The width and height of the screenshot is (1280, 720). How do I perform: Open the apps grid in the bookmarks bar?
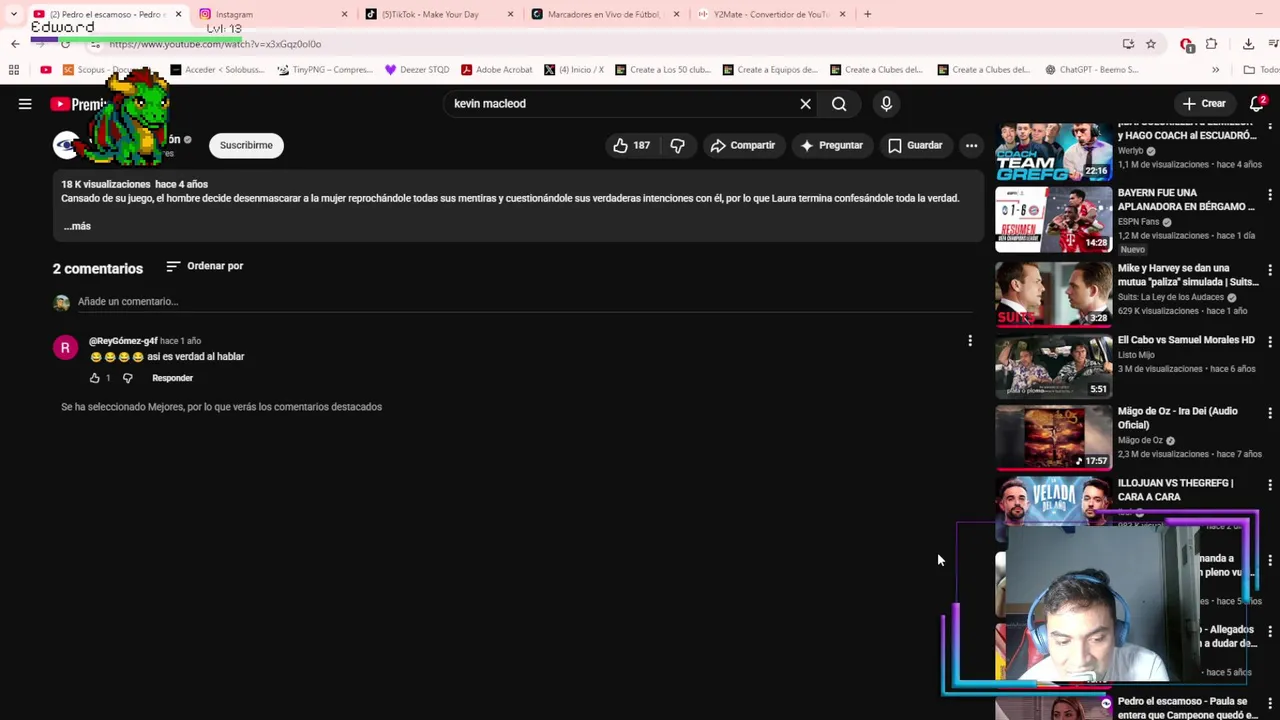click(x=14, y=70)
